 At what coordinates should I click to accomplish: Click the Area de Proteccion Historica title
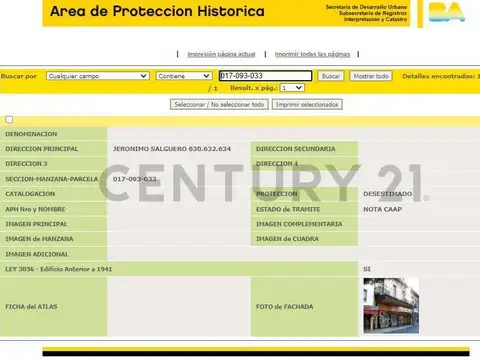point(157,11)
